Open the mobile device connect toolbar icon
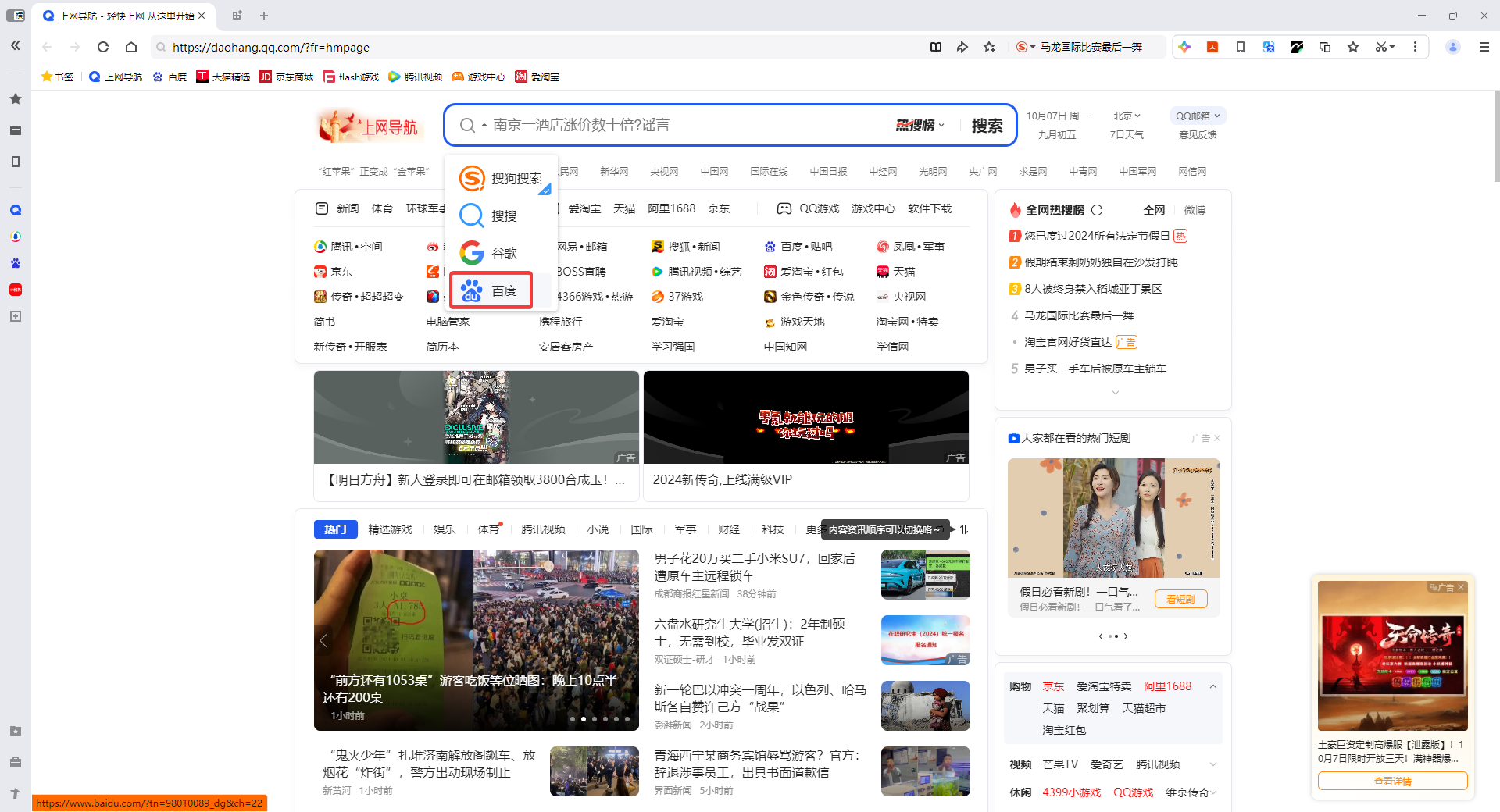 (1241, 47)
